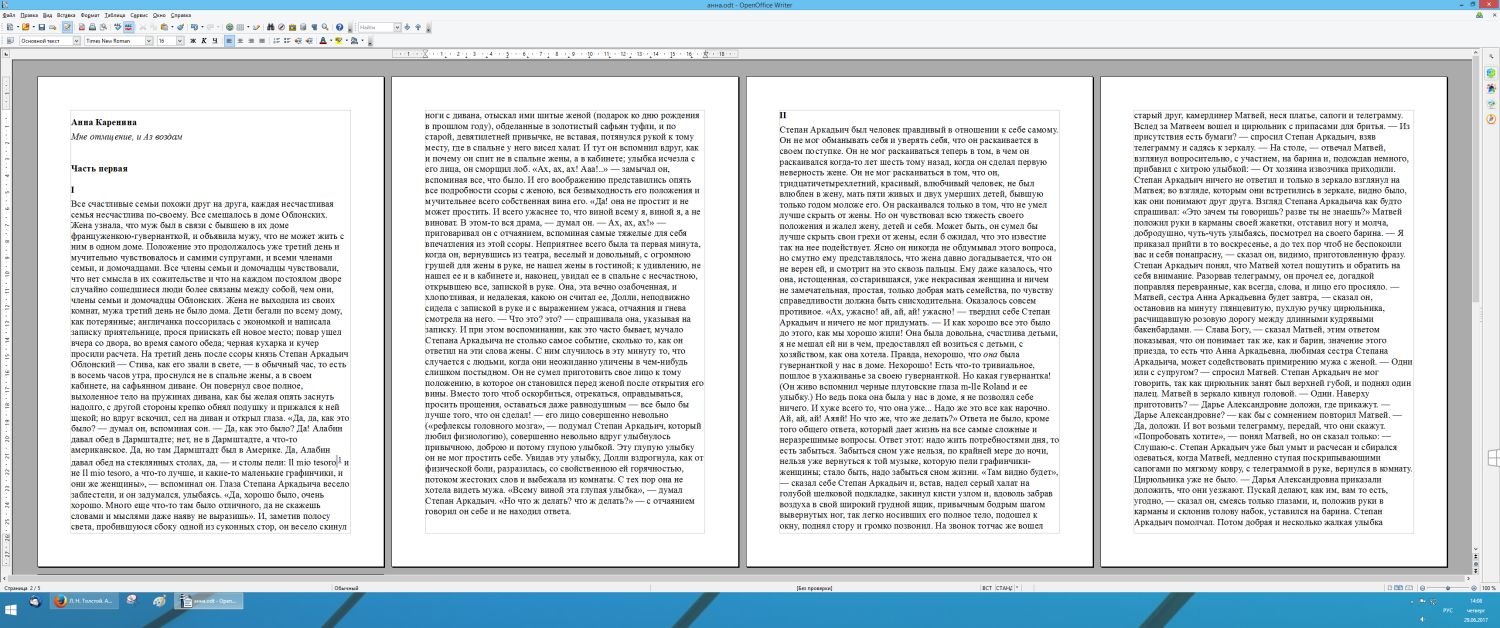Screen dimensions: 1500x628
Task: Toggle Numbering list icon
Action: pos(276,41)
